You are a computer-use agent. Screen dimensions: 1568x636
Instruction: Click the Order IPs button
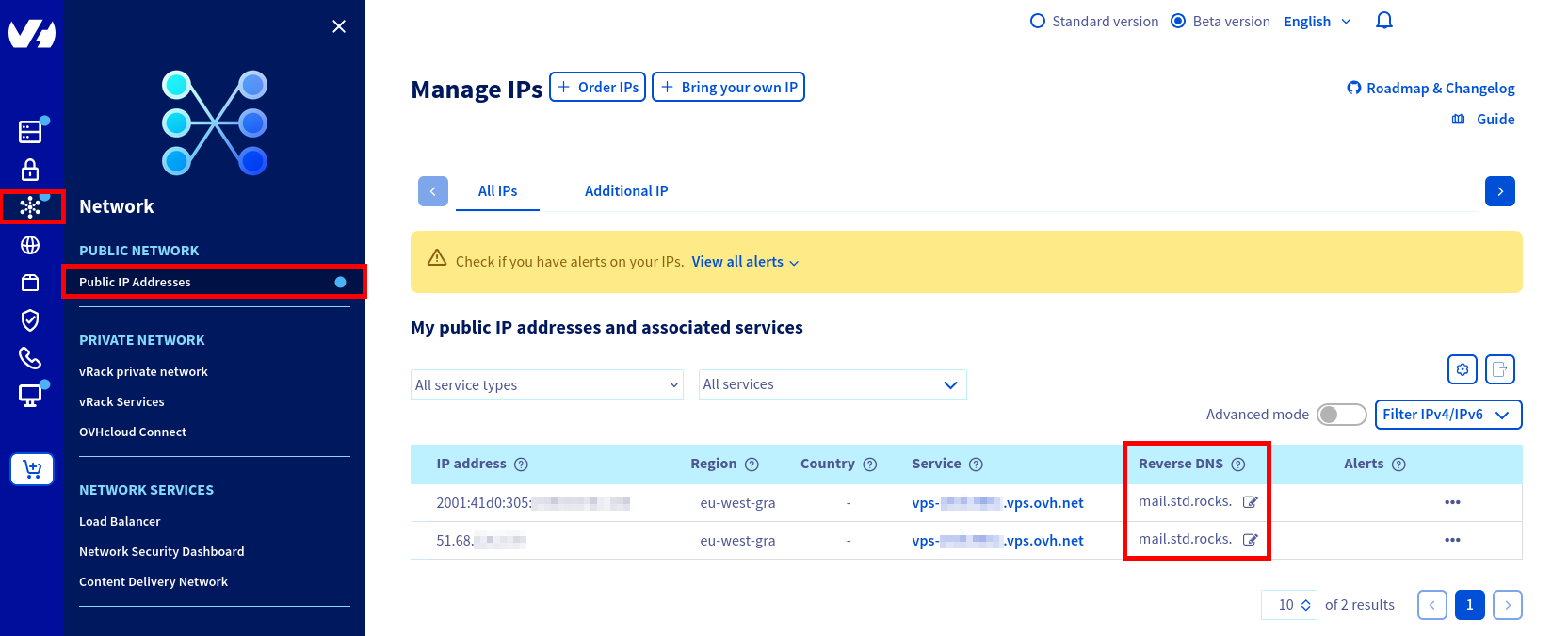coord(597,87)
